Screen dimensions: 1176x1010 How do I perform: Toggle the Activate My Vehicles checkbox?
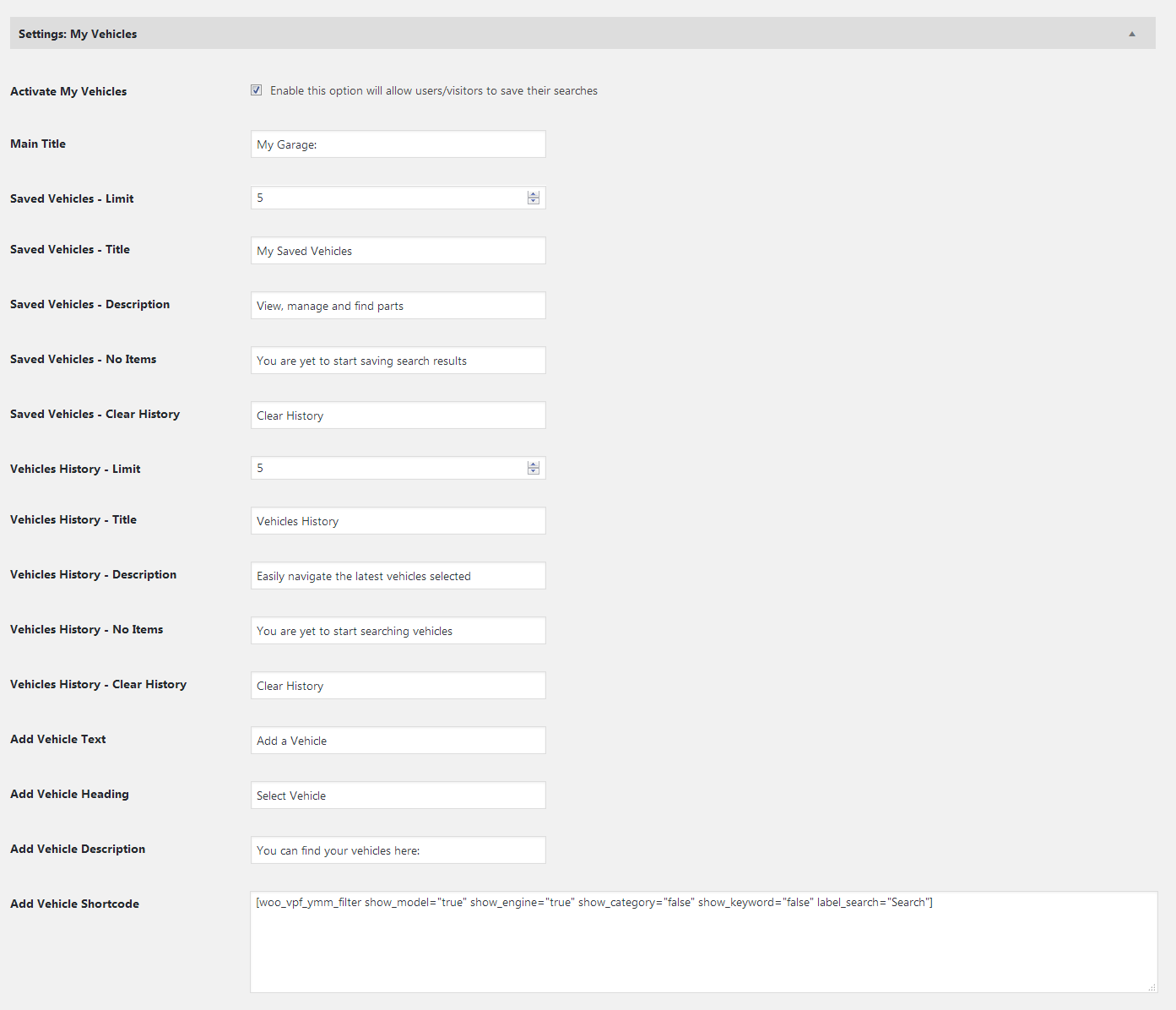(256, 90)
